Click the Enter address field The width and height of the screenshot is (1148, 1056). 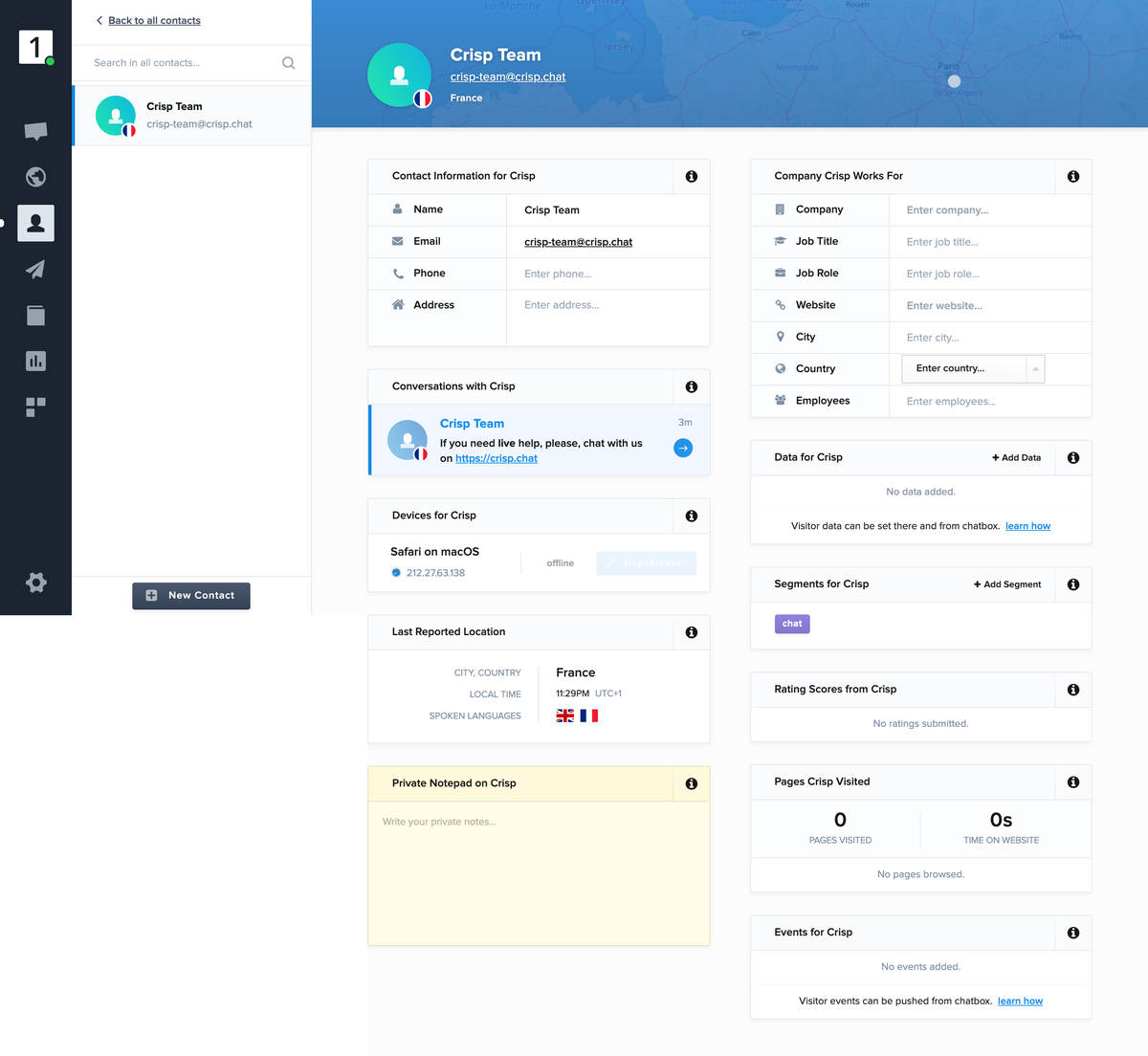608,318
